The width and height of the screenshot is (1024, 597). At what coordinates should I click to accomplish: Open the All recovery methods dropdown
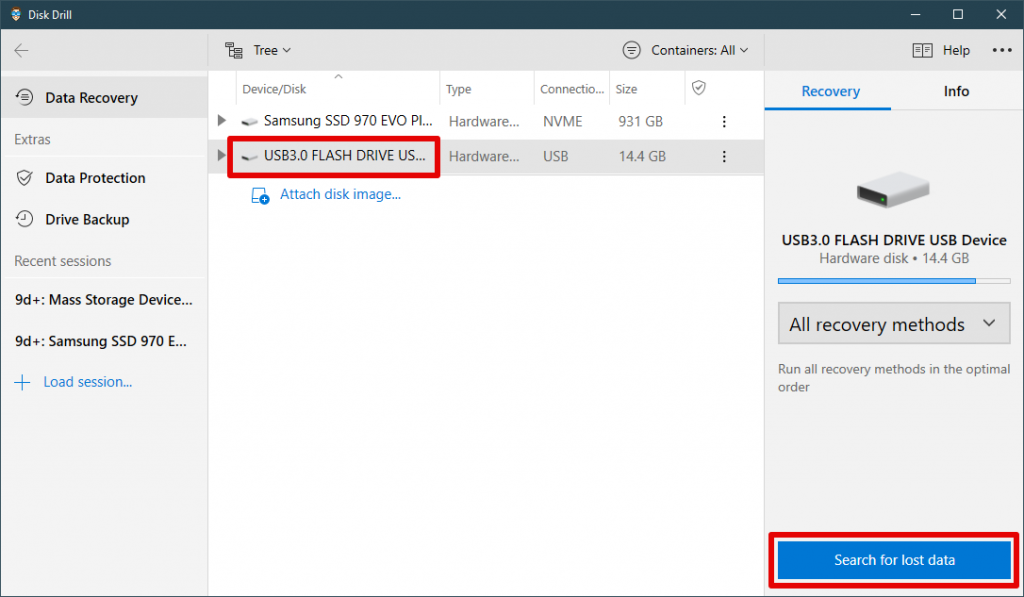(893, 323)
